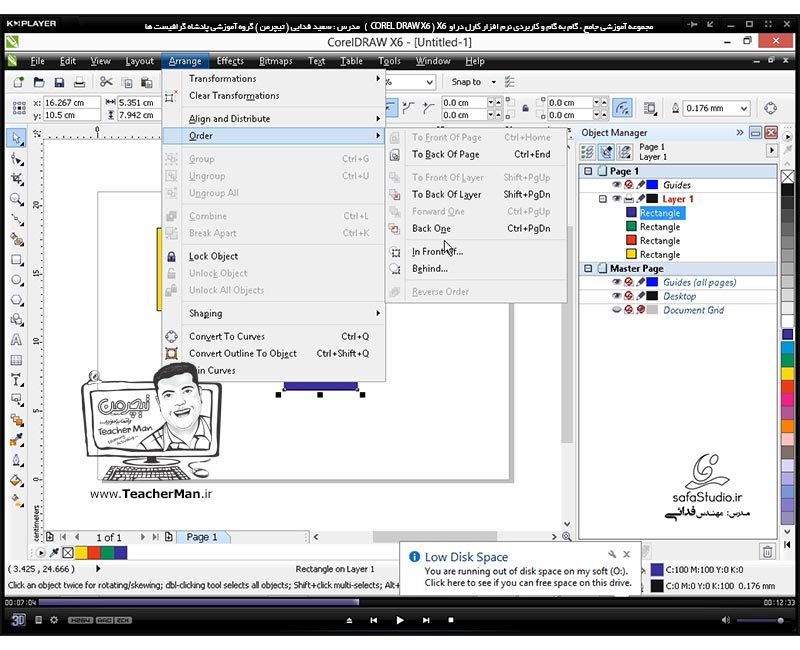Open the zoom level dropdown arrow
Image resolution: width=800 pixels, height=650 pixels.
click(430, 82)
